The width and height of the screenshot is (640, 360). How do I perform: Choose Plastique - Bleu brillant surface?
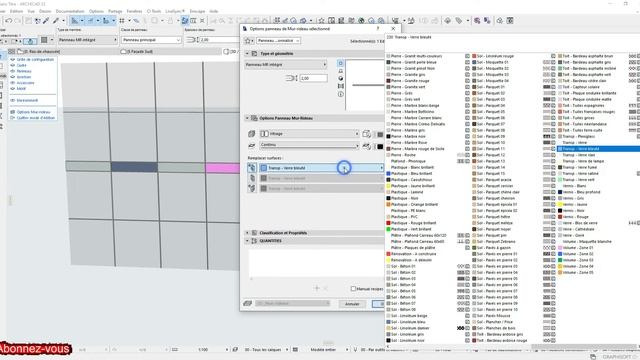(x=412, y=173)
